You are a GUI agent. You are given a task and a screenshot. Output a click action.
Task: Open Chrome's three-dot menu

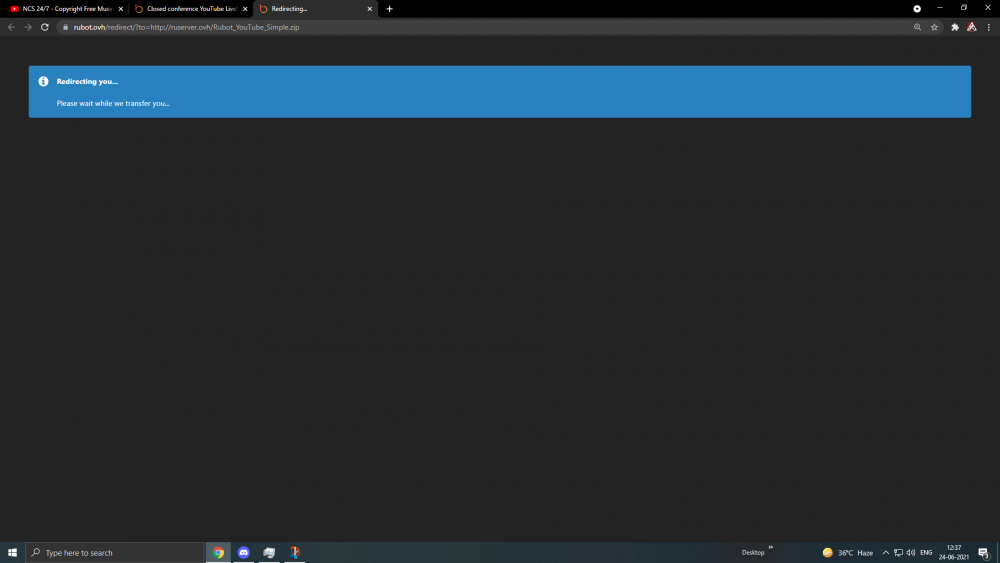(988, 27)
